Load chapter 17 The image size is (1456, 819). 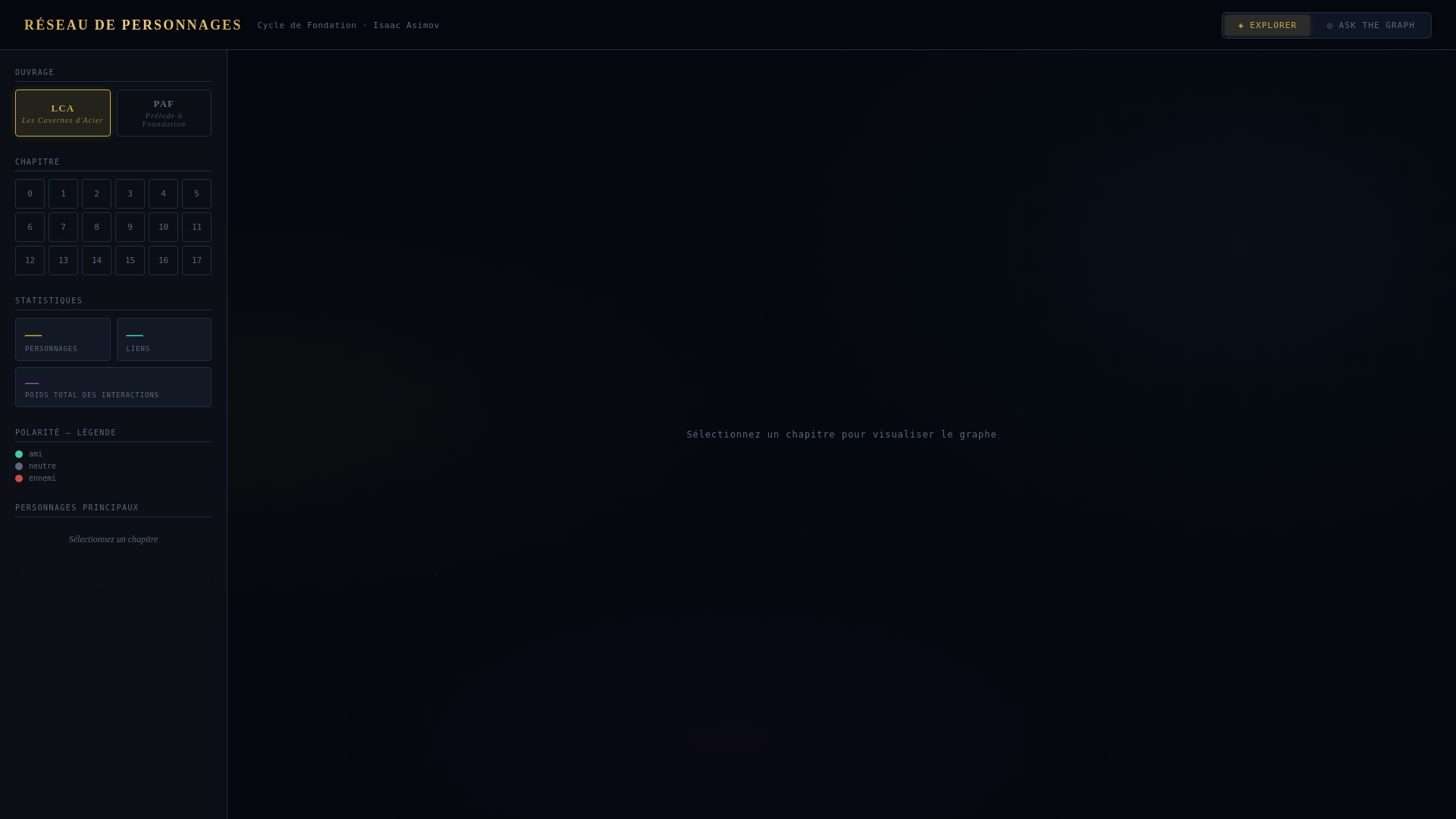click(x=196, y=261)
